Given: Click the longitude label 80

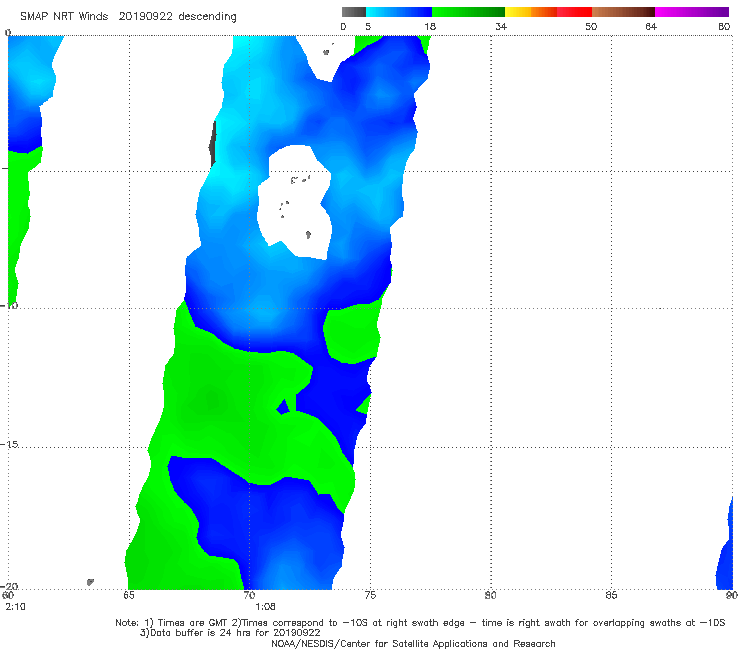Looking at the screenshot, I should pos(490,595).
